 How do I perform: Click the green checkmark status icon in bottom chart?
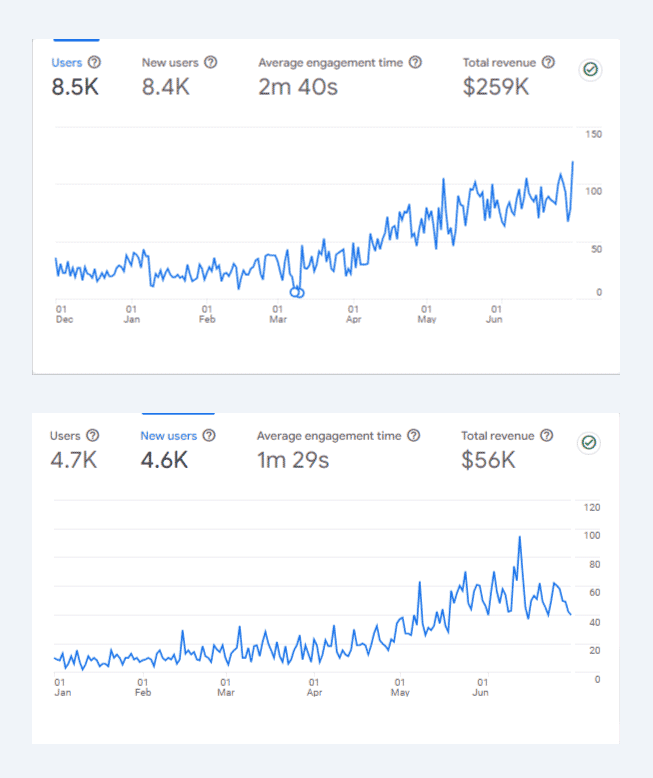pos(589,442)
